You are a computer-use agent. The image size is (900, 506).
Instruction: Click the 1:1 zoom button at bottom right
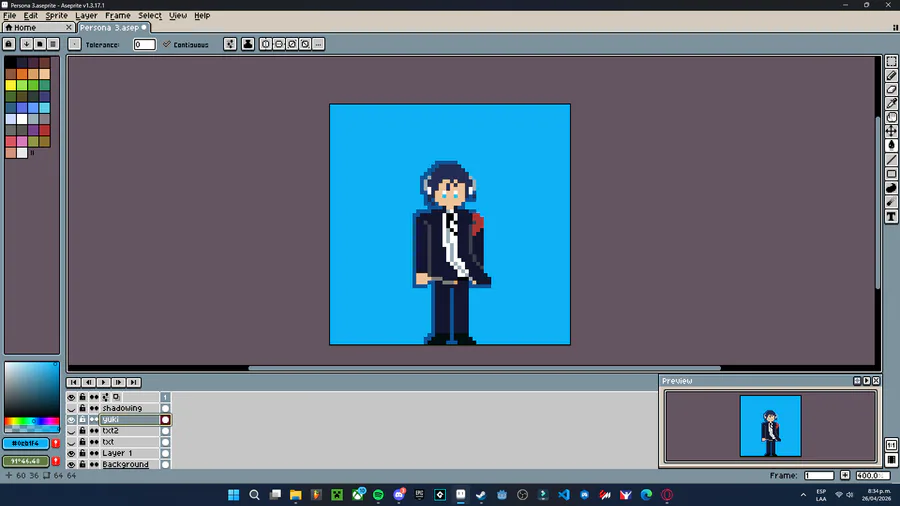click(x=891, y=445)
